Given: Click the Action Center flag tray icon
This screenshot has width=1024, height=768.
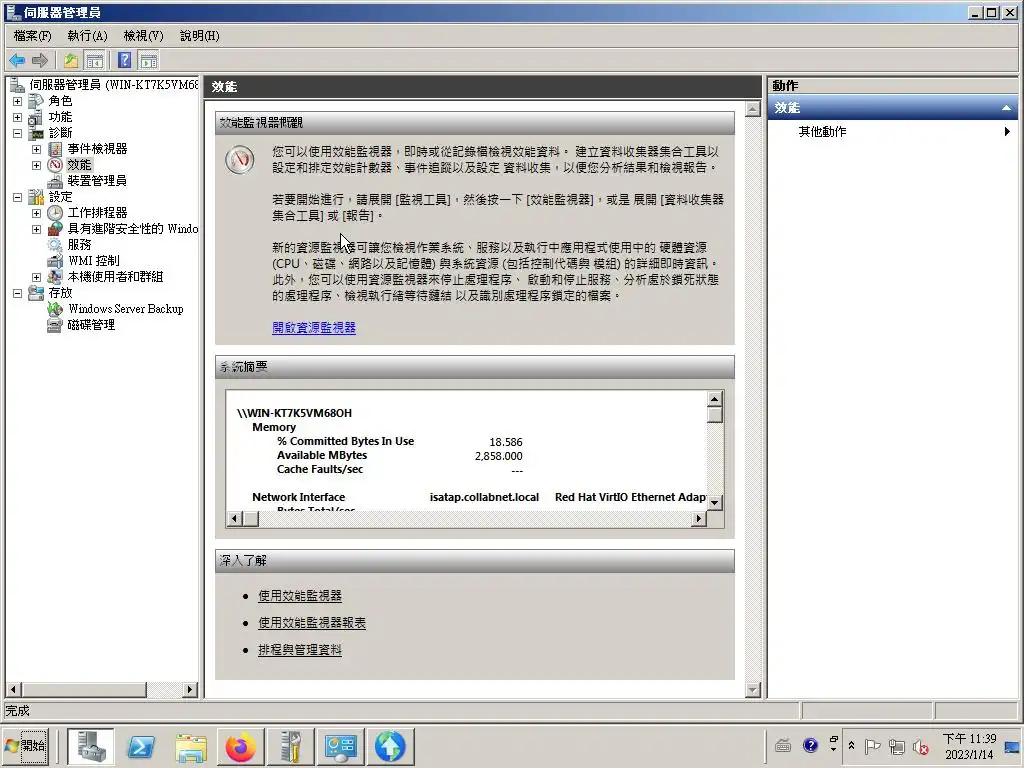Looking at the screenshot, I should pyautogui.click(x=872, y=746).
